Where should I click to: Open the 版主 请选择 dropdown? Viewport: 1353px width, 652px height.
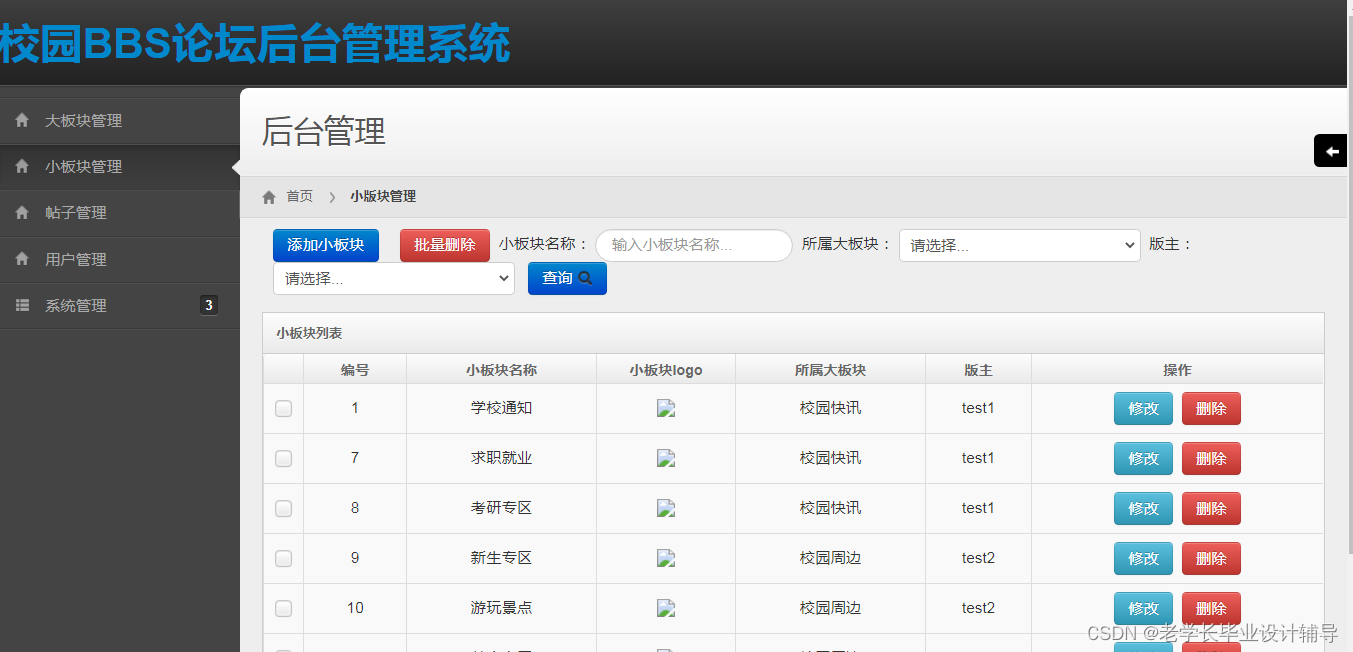click(393, 278)
